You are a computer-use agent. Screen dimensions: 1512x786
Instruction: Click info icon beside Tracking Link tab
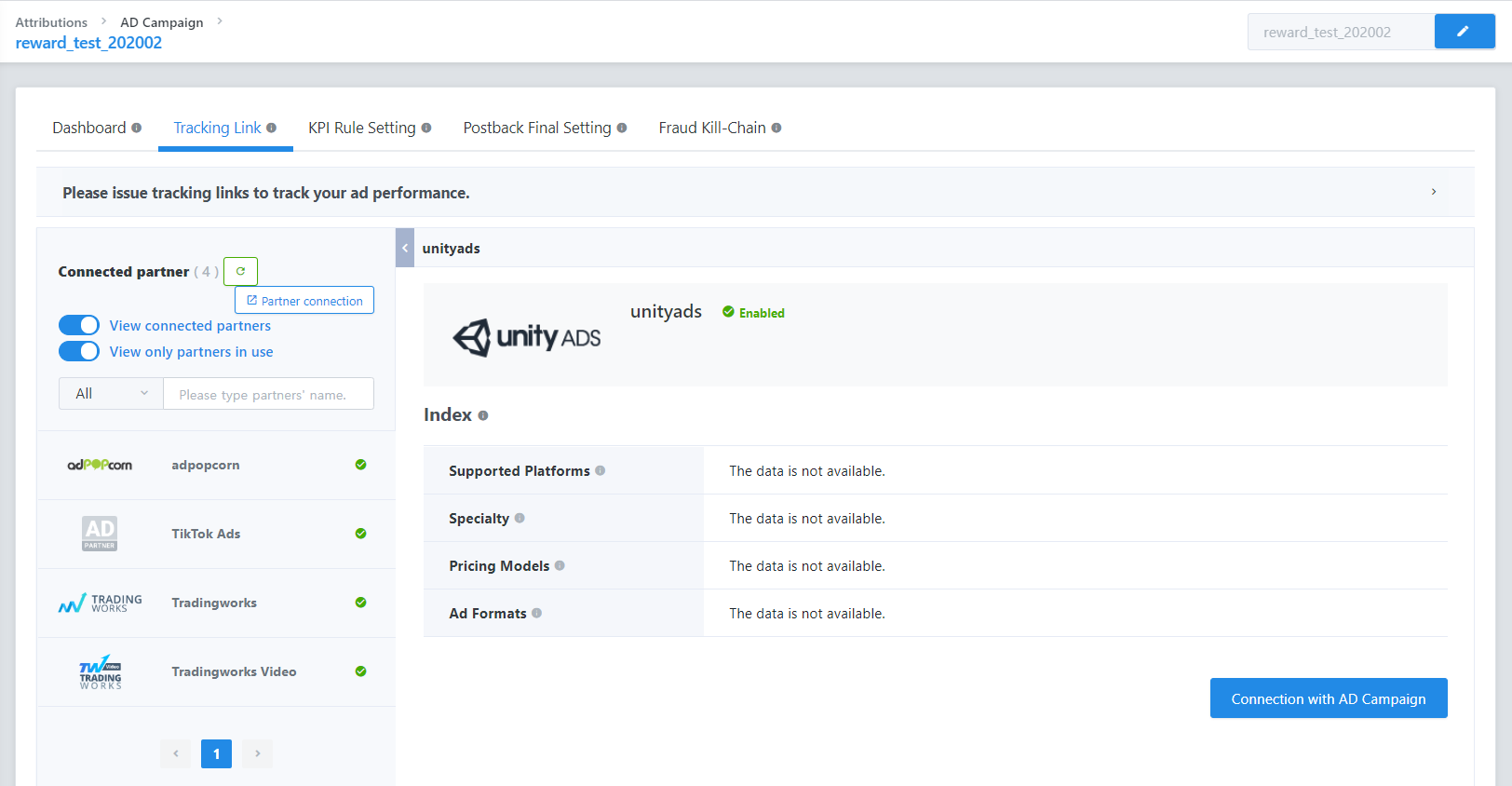(x=272, y=128)
